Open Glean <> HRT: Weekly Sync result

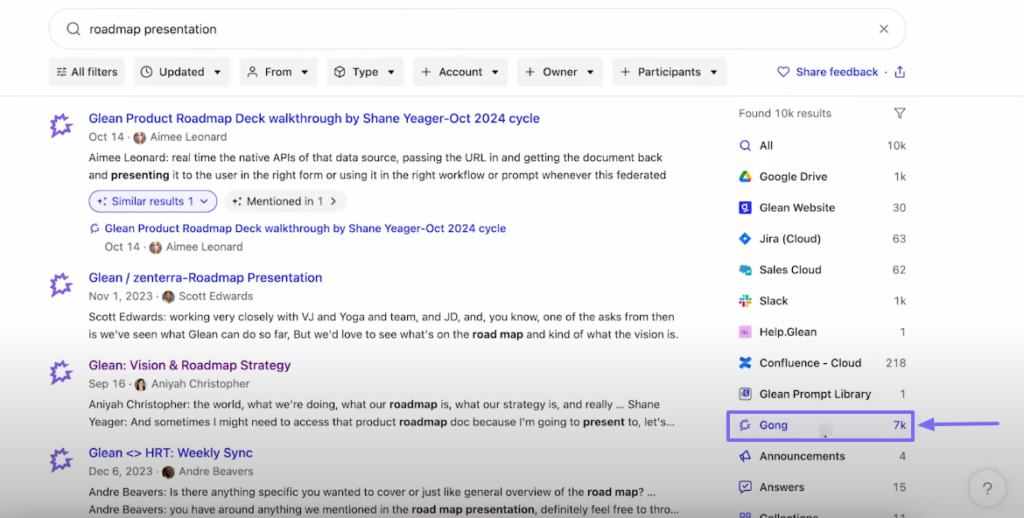(x=170, y=453)
